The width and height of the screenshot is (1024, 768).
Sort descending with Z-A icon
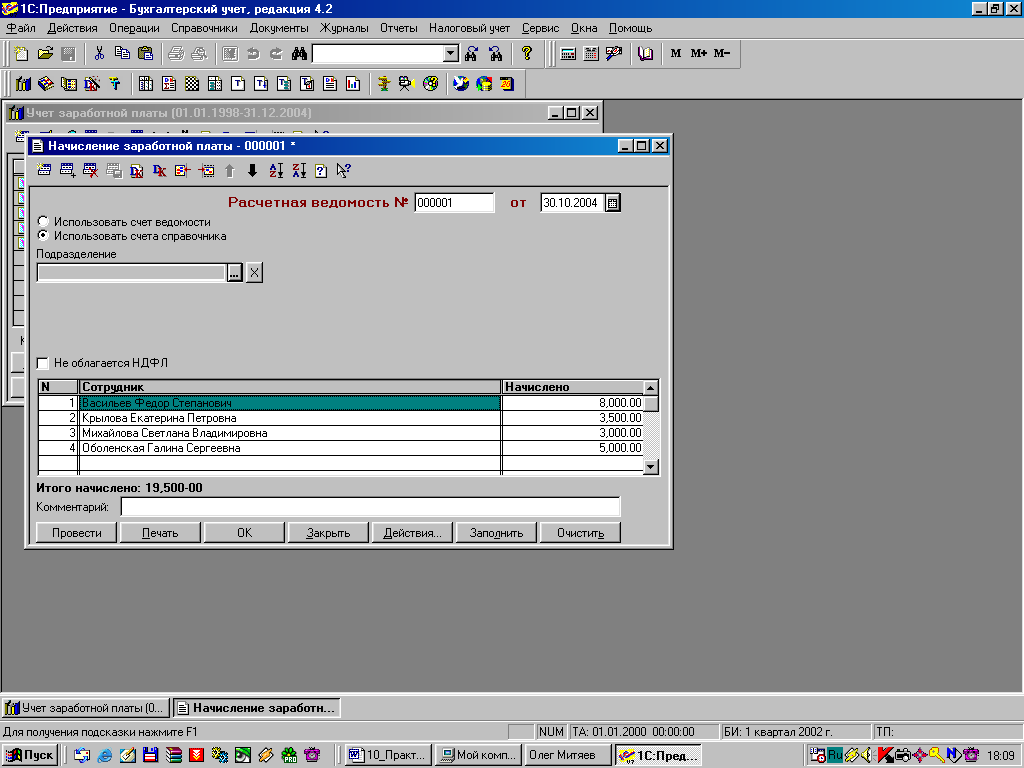tap(299, 170)
